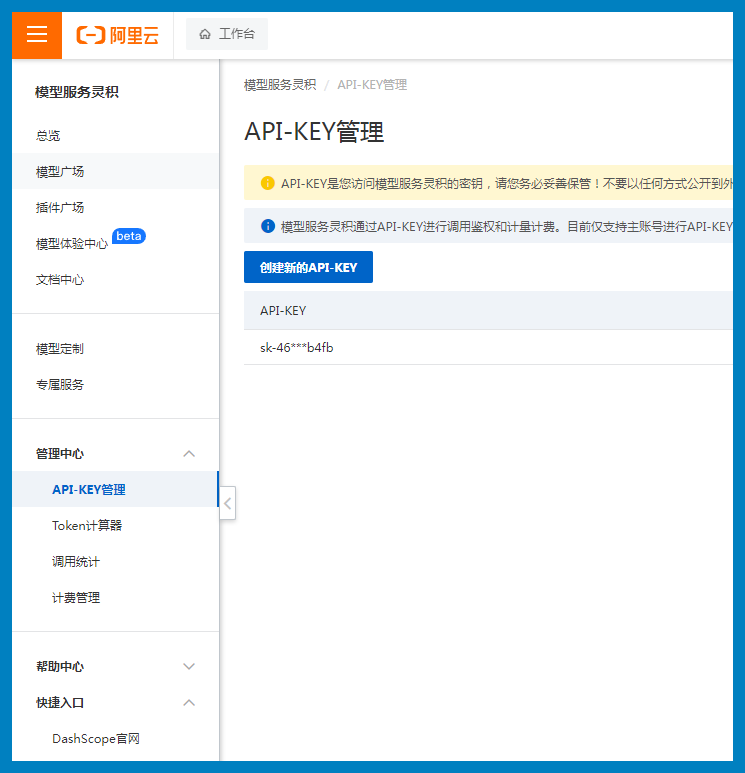Screen dimensions: 745x773
Task: Open 插件广场 sidebar item
Action: pyautogui.click(x=60, y=208)
